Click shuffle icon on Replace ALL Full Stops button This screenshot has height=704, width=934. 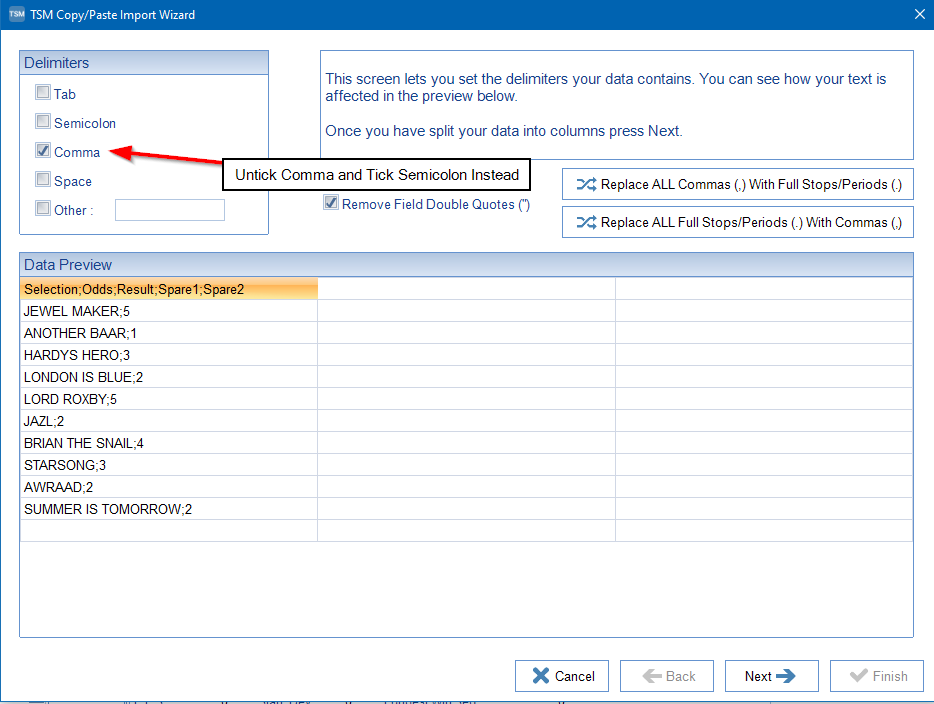click(x=586, y=222)
